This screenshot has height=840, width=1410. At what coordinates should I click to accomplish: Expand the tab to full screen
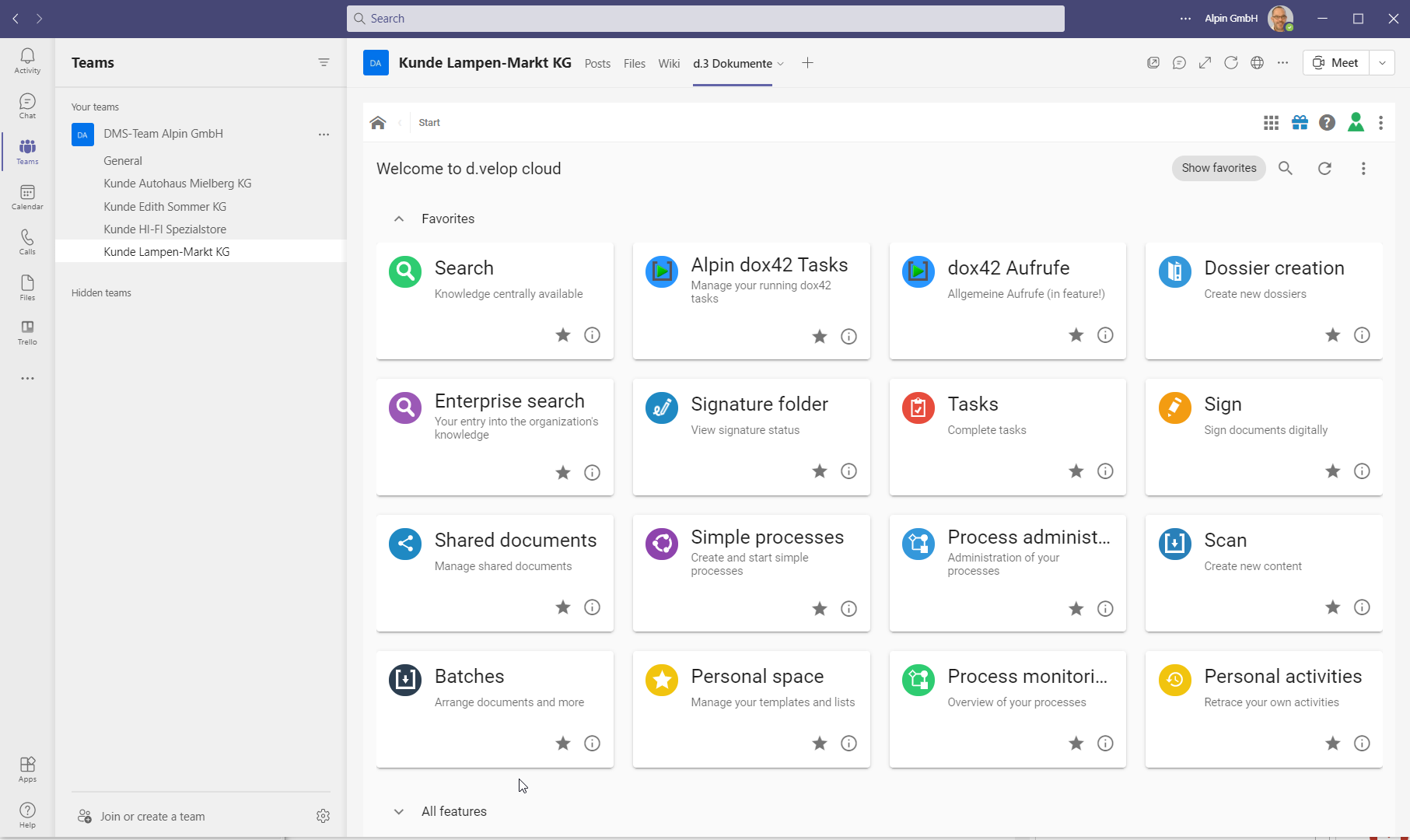[x=1205, y=63]
